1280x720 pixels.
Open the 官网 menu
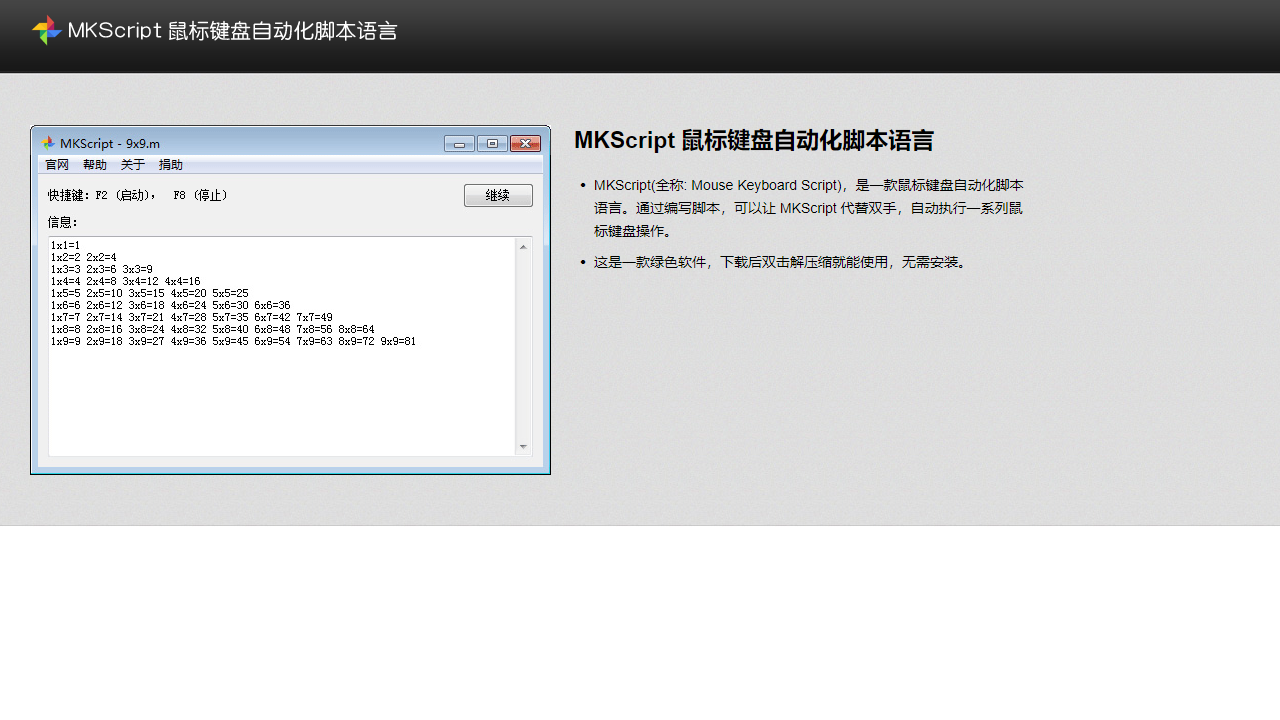click(x=56, y=164)
